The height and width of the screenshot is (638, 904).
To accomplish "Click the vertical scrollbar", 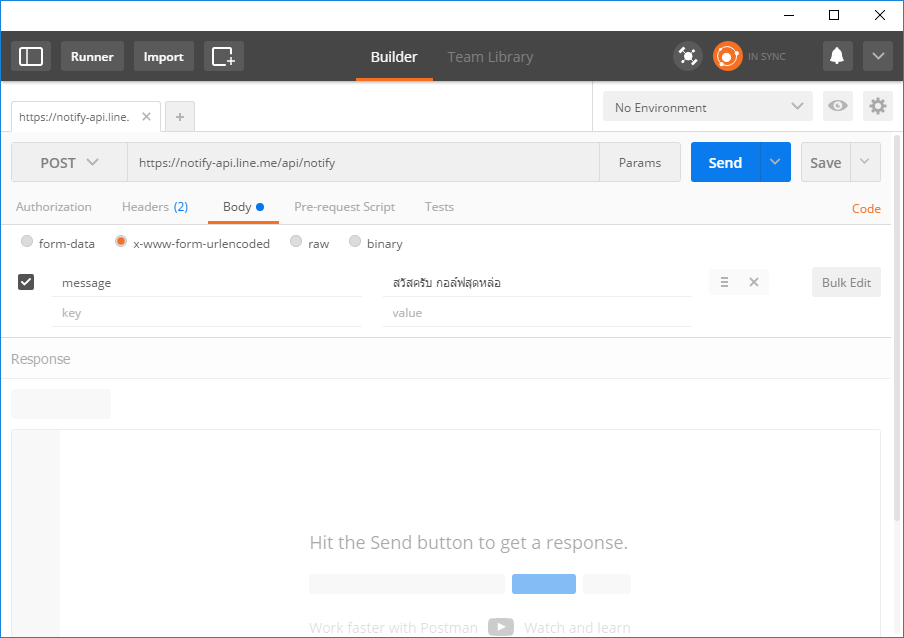I will click(897, 329).
